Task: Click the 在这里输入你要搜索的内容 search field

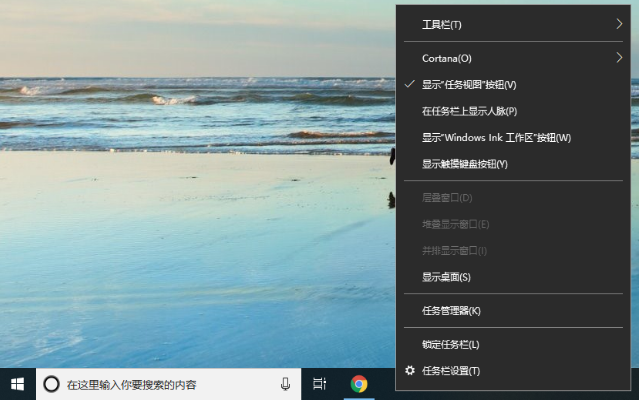Action: (x=160, y=384)
